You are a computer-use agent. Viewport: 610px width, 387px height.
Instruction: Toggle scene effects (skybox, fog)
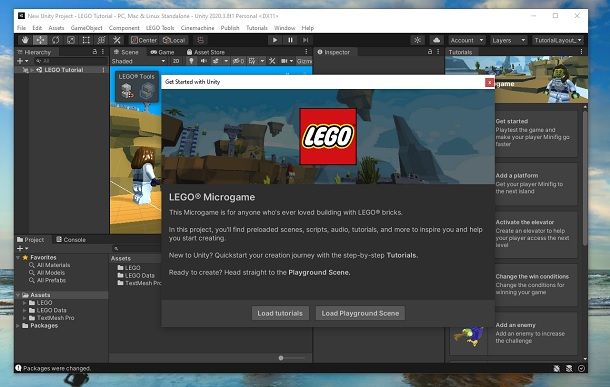(216, 61)
